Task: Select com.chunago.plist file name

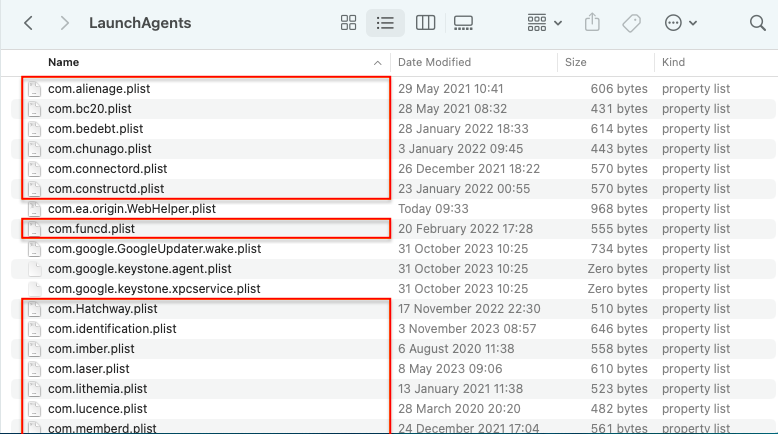Action: coord(100,149)
